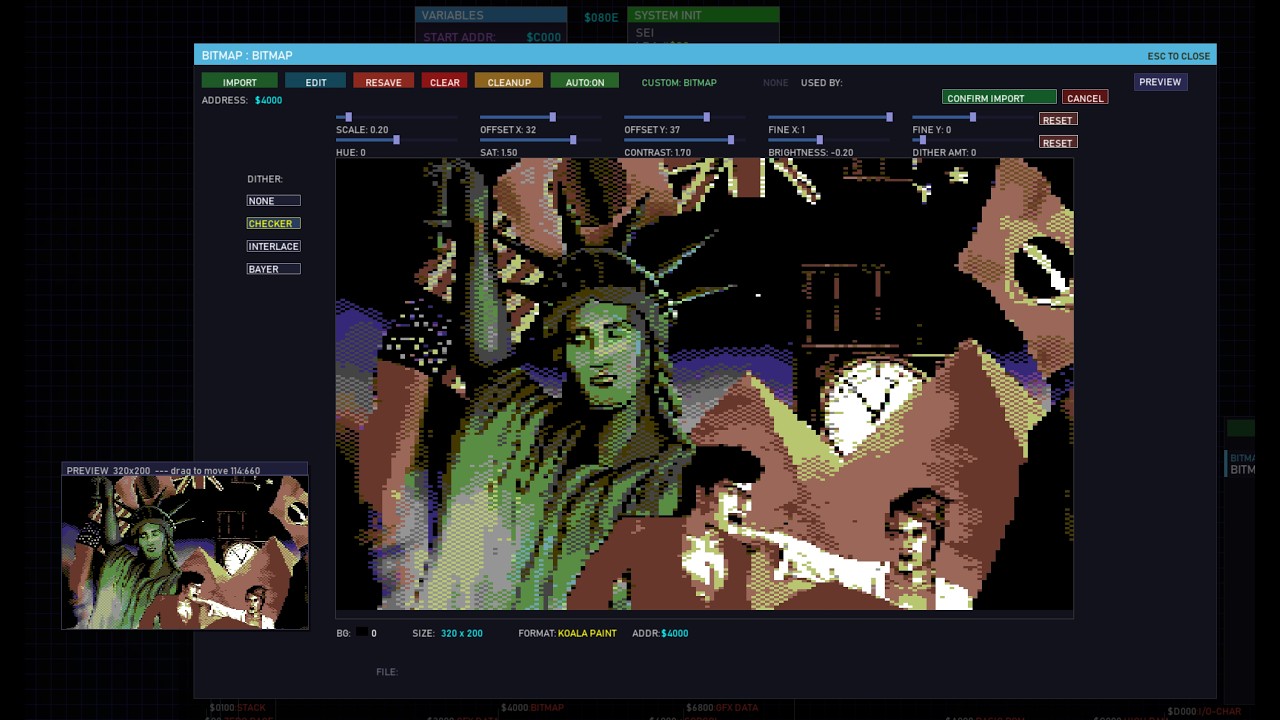Select NONE dither mode
This screenshot has height=720, width=1280.
point(273,201)
